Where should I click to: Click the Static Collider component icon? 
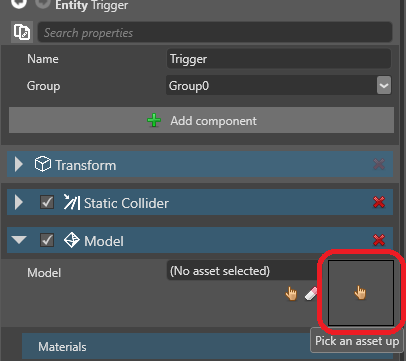[72, 202]
